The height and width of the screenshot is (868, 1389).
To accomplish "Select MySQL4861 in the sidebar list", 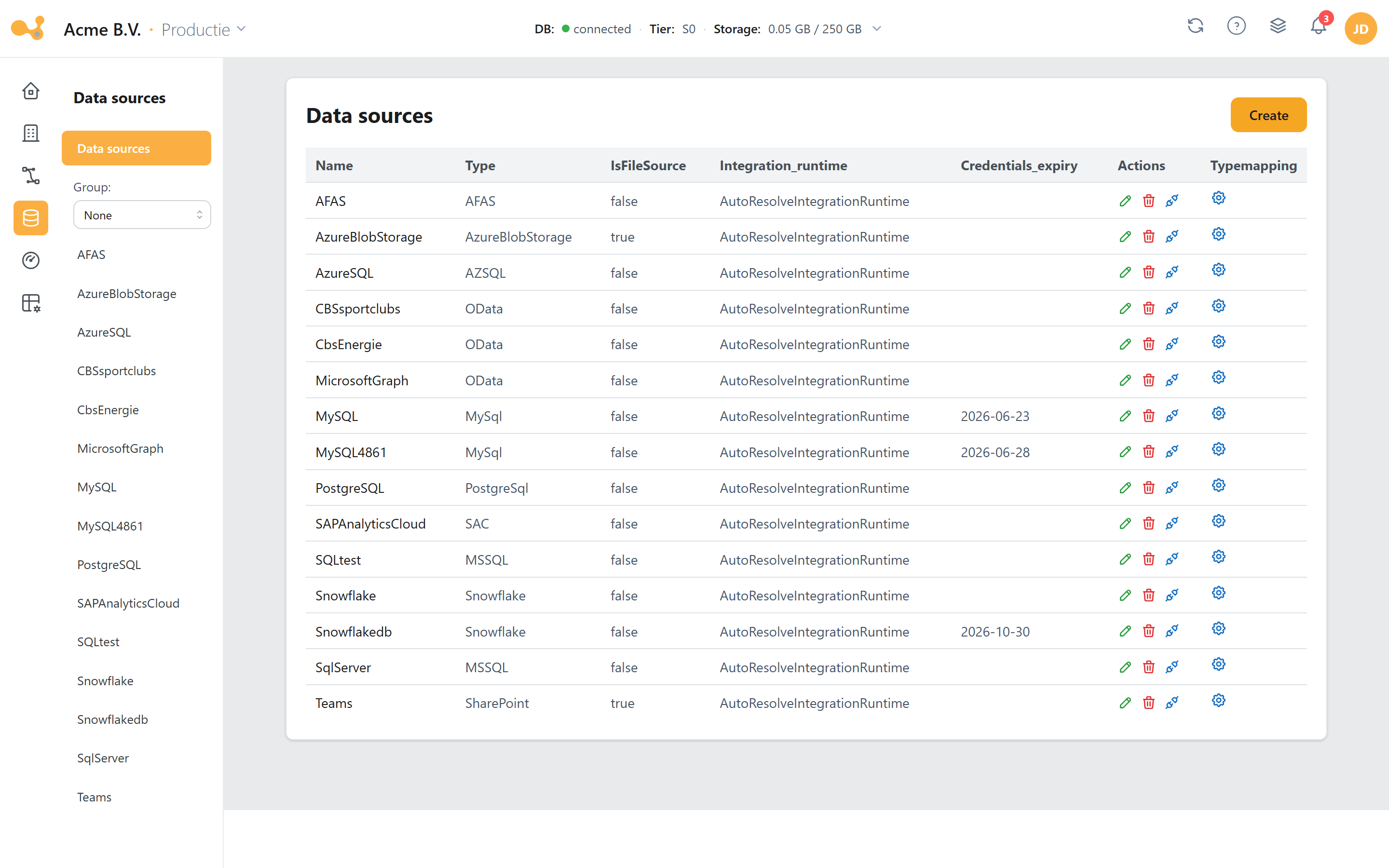I will coord(110,526).
